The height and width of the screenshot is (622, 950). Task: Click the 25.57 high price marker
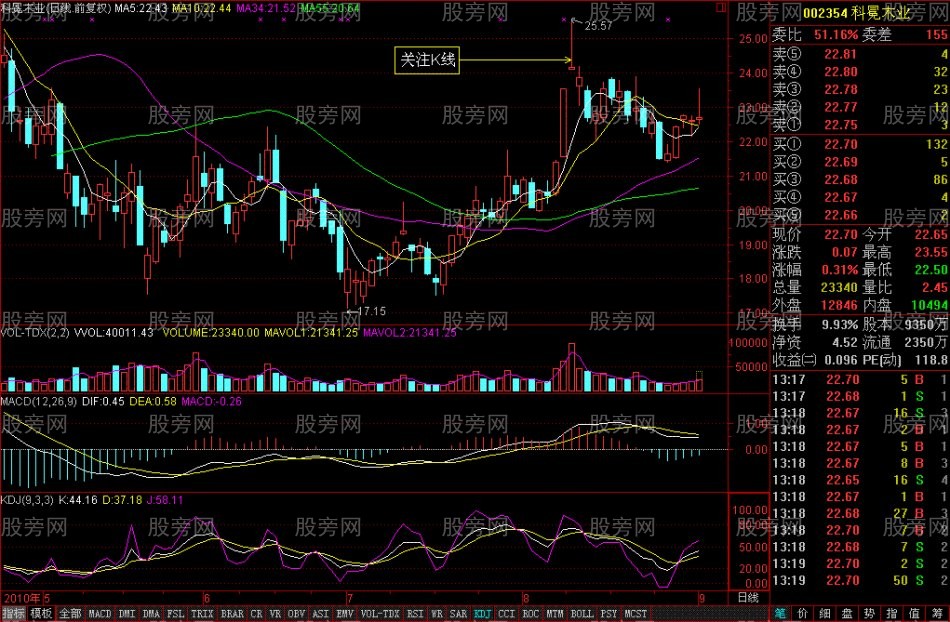(599, 26)
